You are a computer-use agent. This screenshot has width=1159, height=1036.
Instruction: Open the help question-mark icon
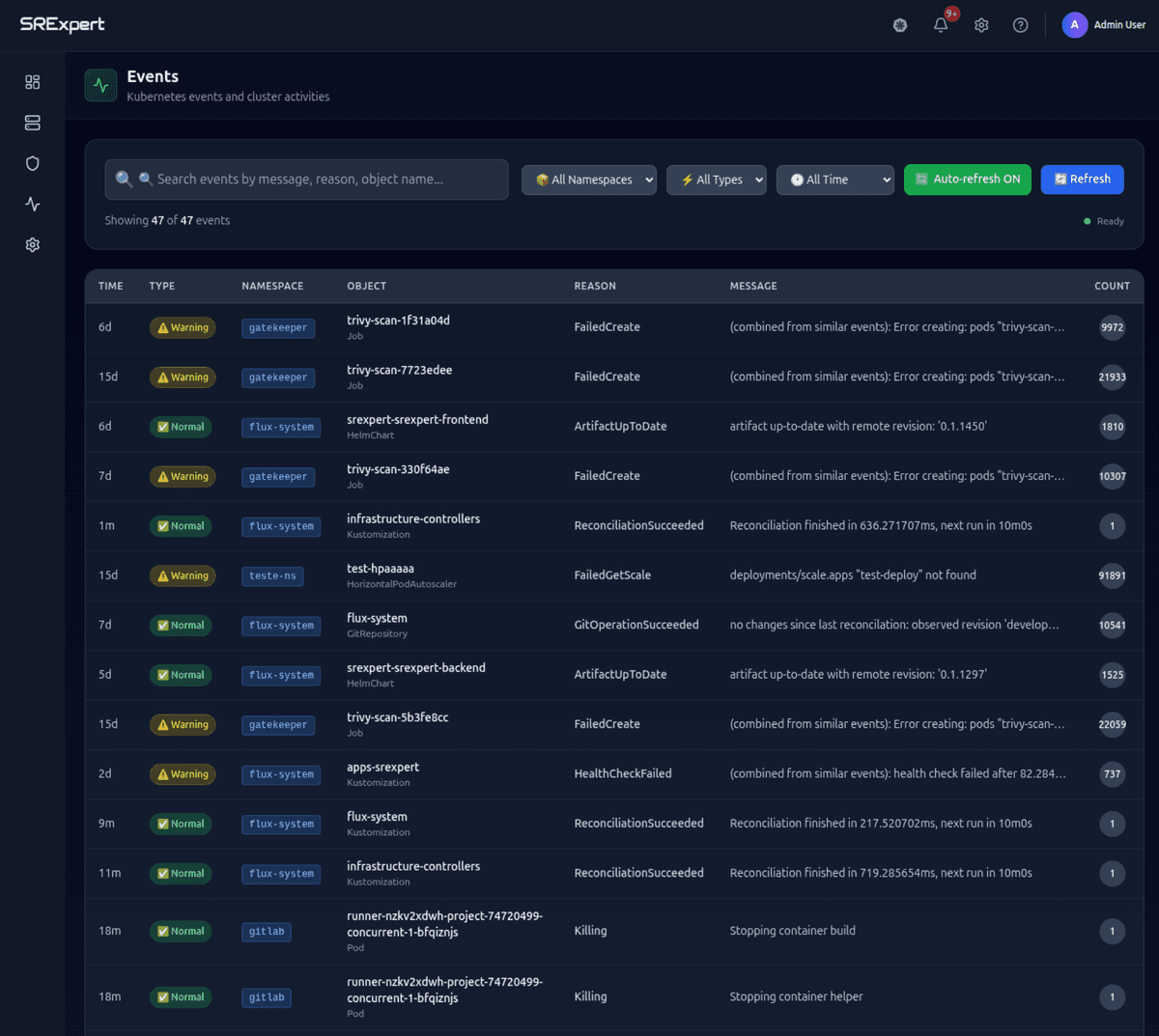(1020, 25)
